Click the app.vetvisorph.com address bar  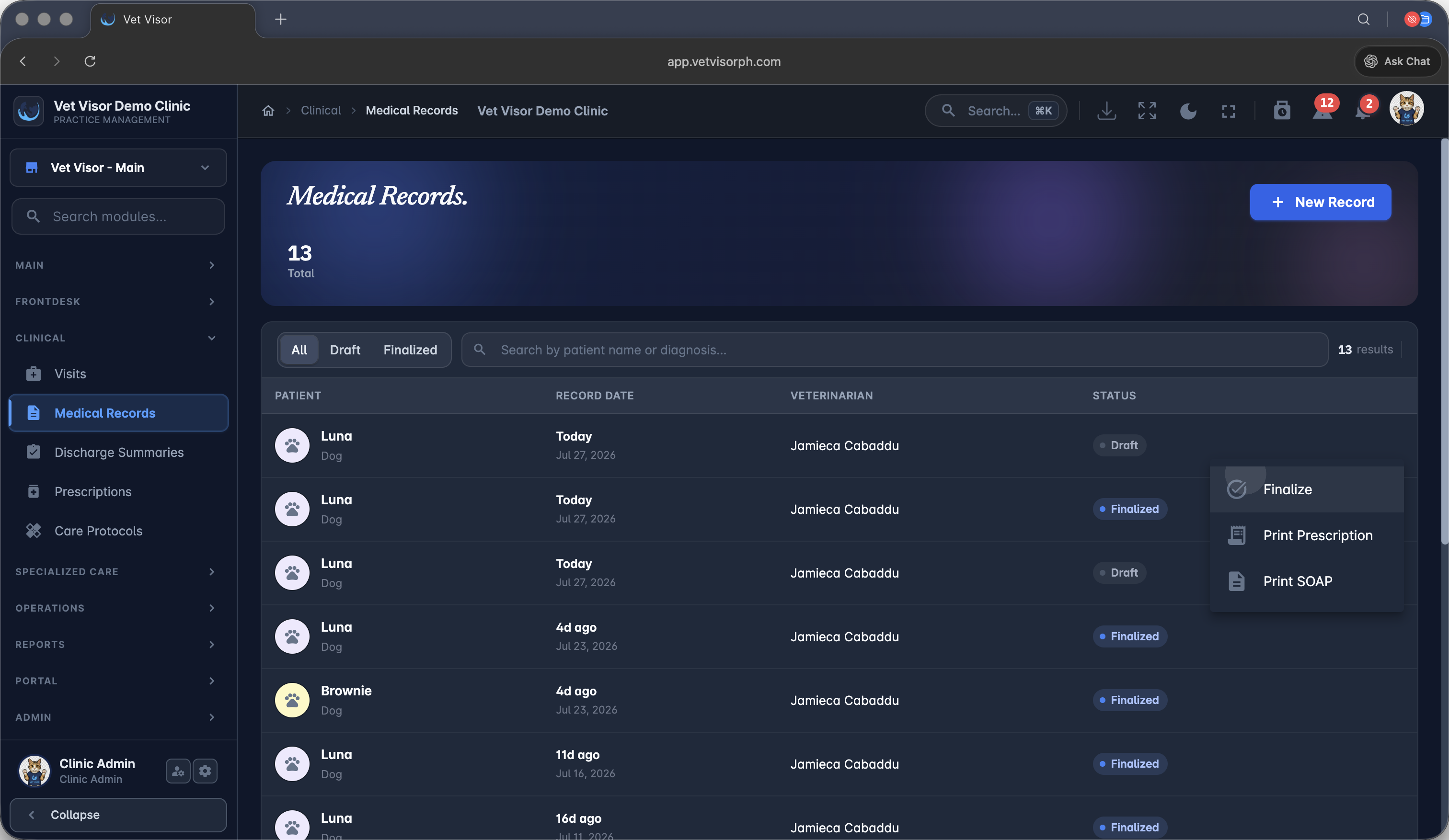coord(724,61)
